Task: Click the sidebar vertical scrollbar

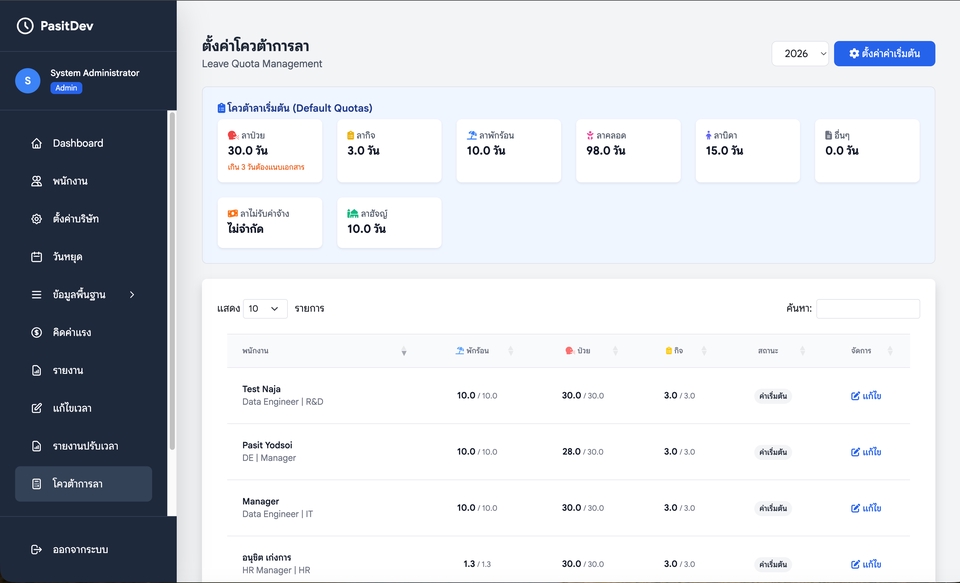Action: 172,282
